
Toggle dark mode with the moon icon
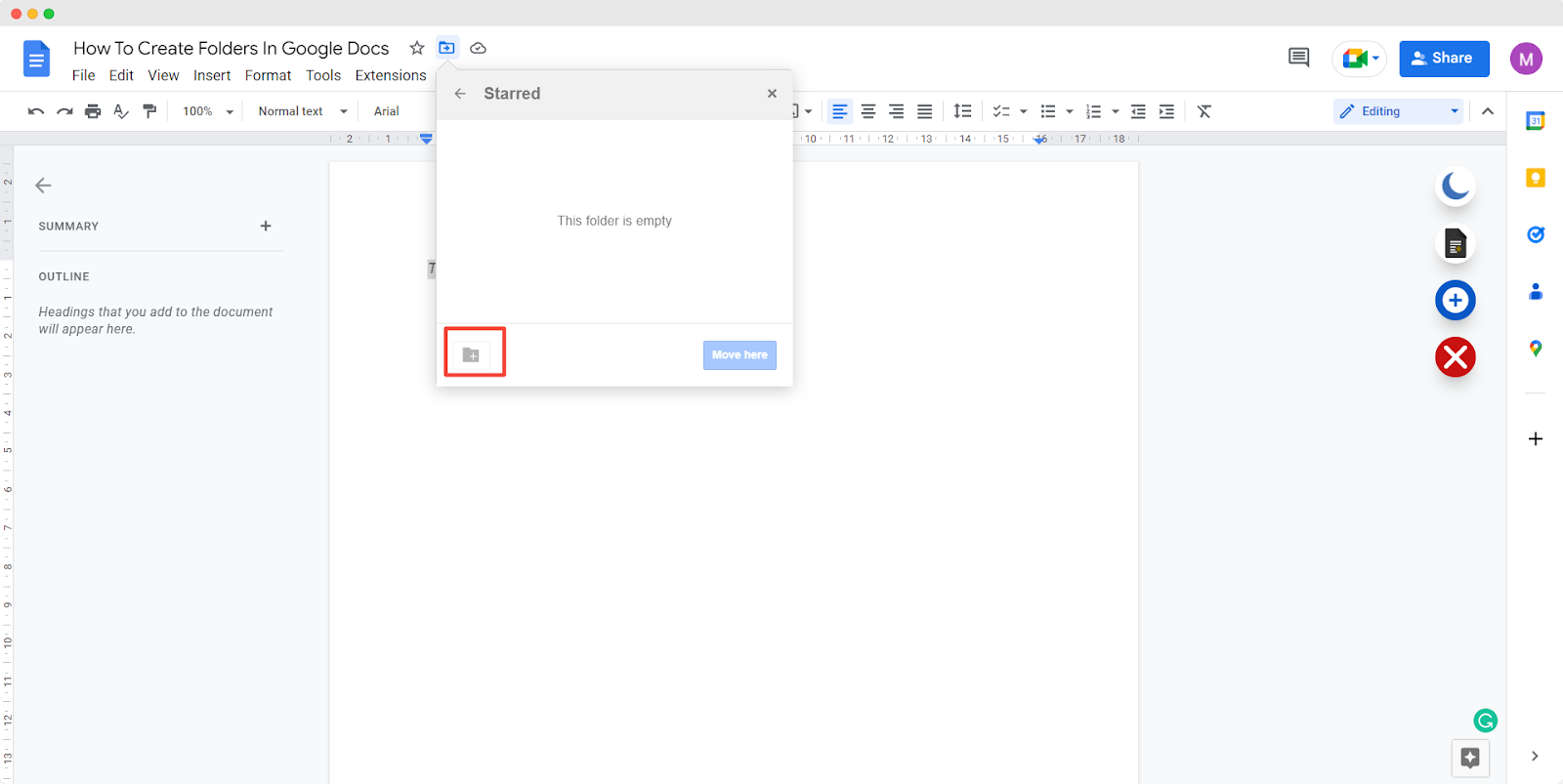click(1456, 186)
